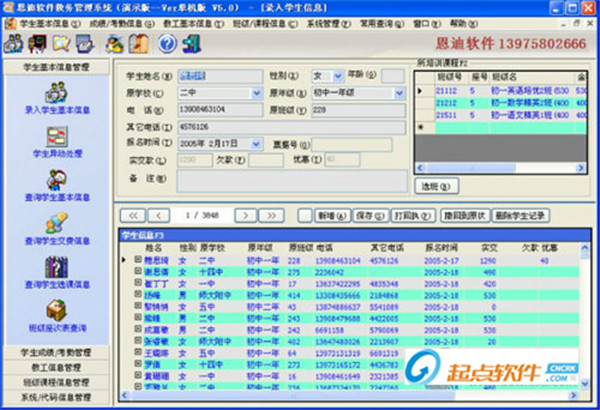Click the folder with magnifier toolbar icon

coord(61,44)
